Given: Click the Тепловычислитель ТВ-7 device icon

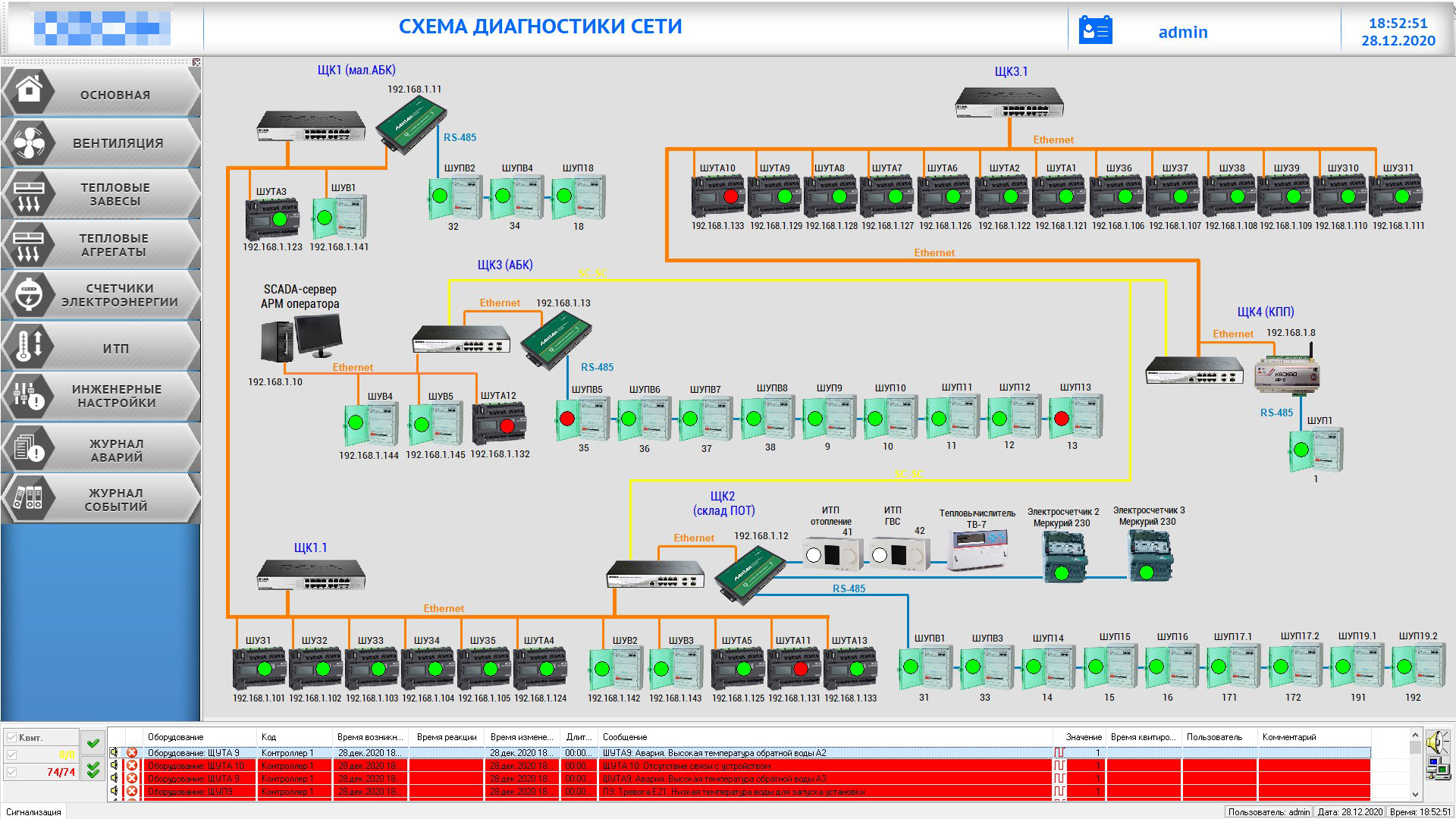Looking at the screenshot, I should pos(978,550).
